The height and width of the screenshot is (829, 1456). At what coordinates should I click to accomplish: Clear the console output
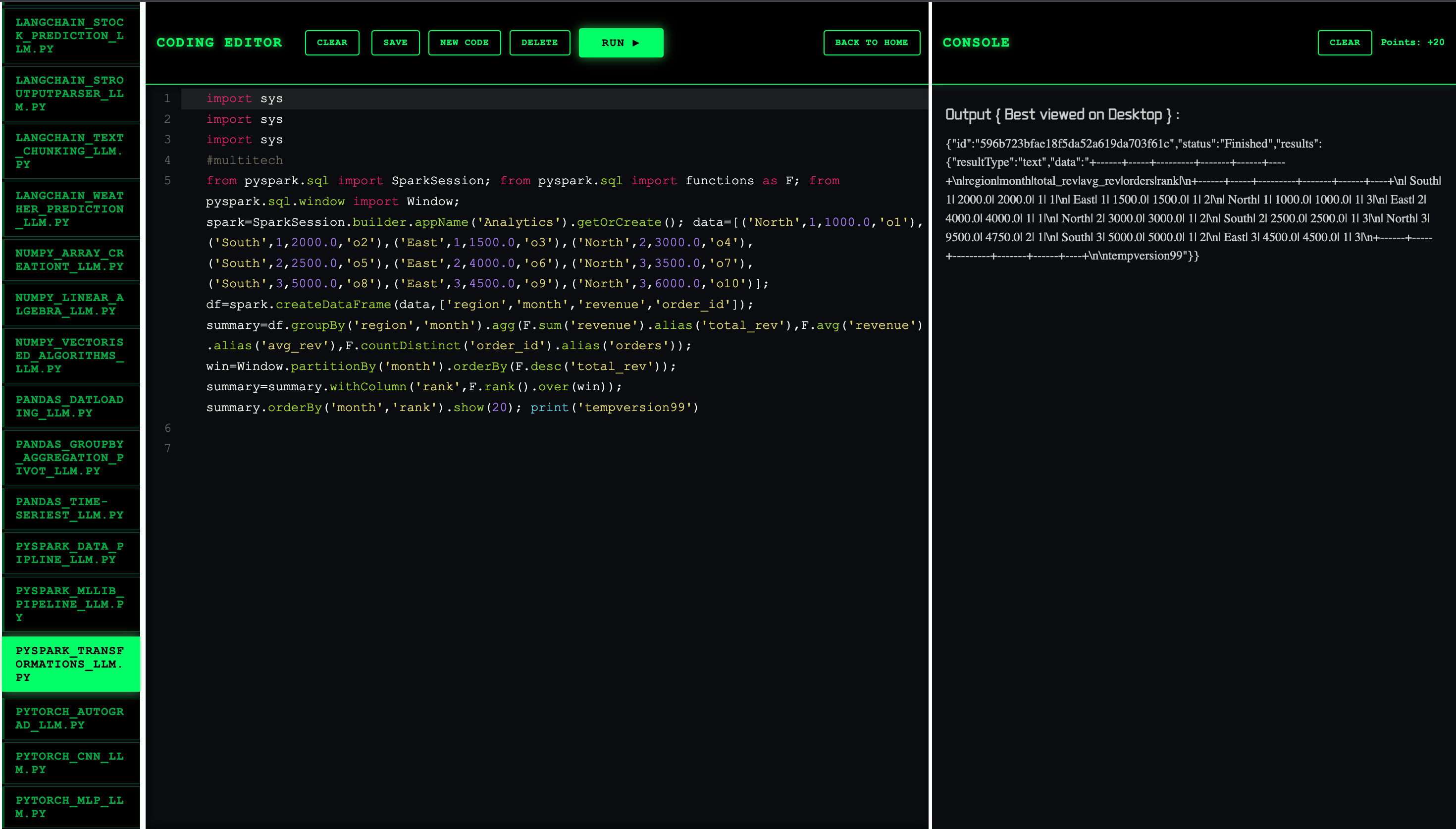click(1344, 43)
